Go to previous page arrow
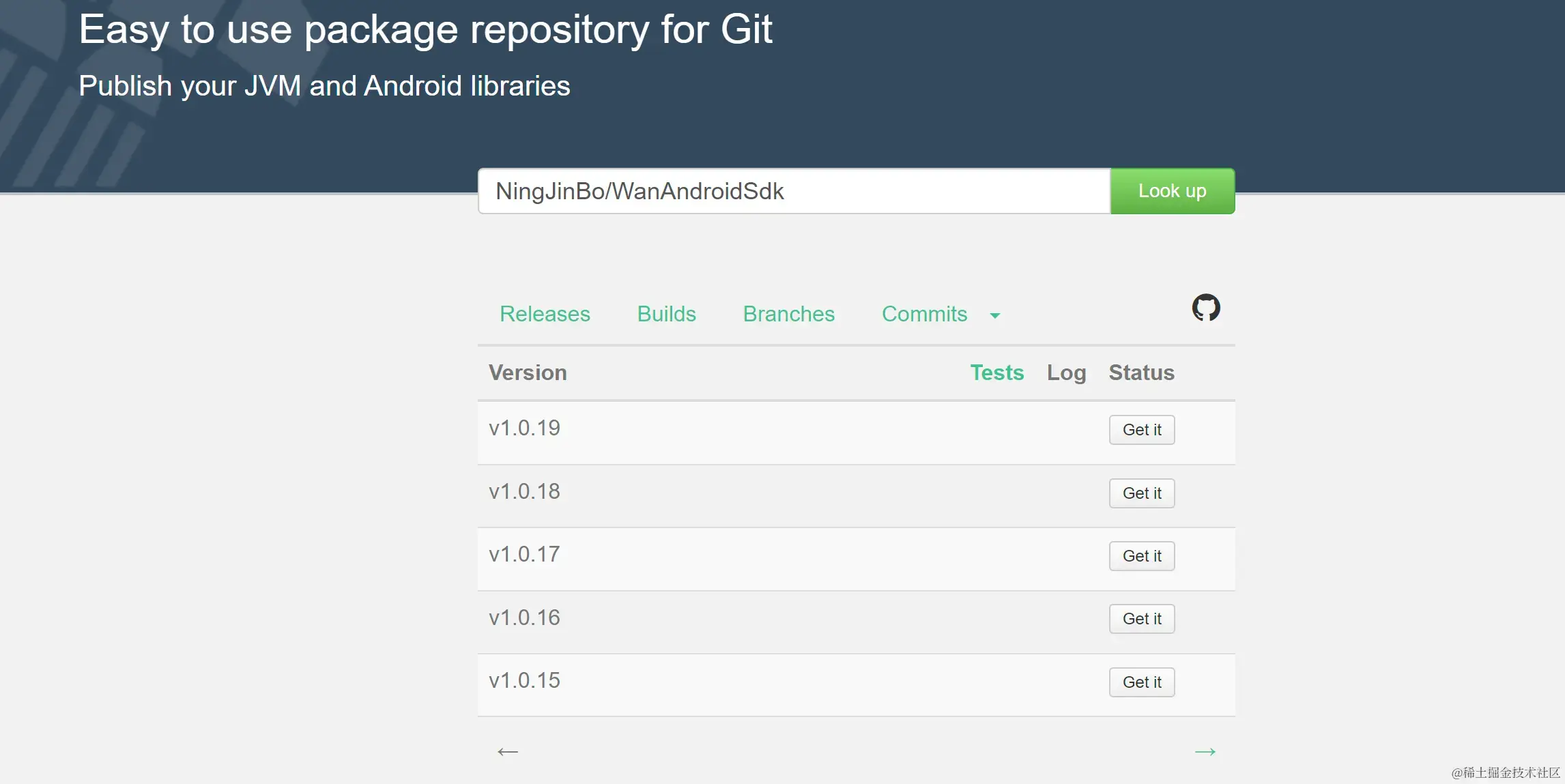The height and width of the screenshot is (784, 1565). [x=508, y=752]
